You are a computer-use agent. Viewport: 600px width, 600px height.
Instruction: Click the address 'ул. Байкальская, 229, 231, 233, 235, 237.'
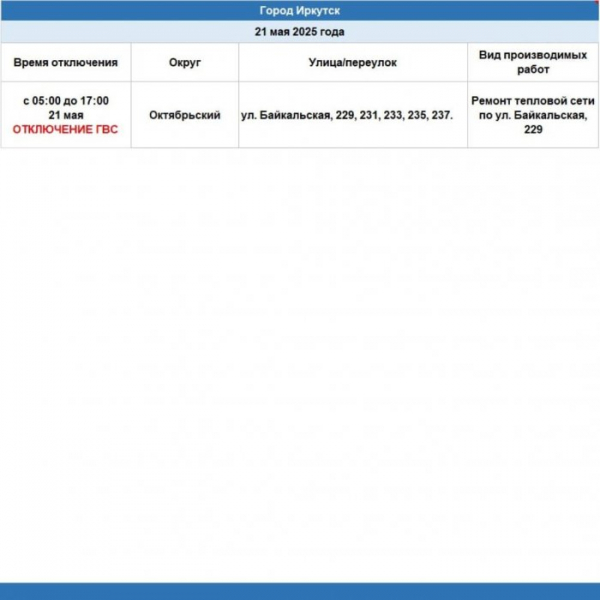347,115
